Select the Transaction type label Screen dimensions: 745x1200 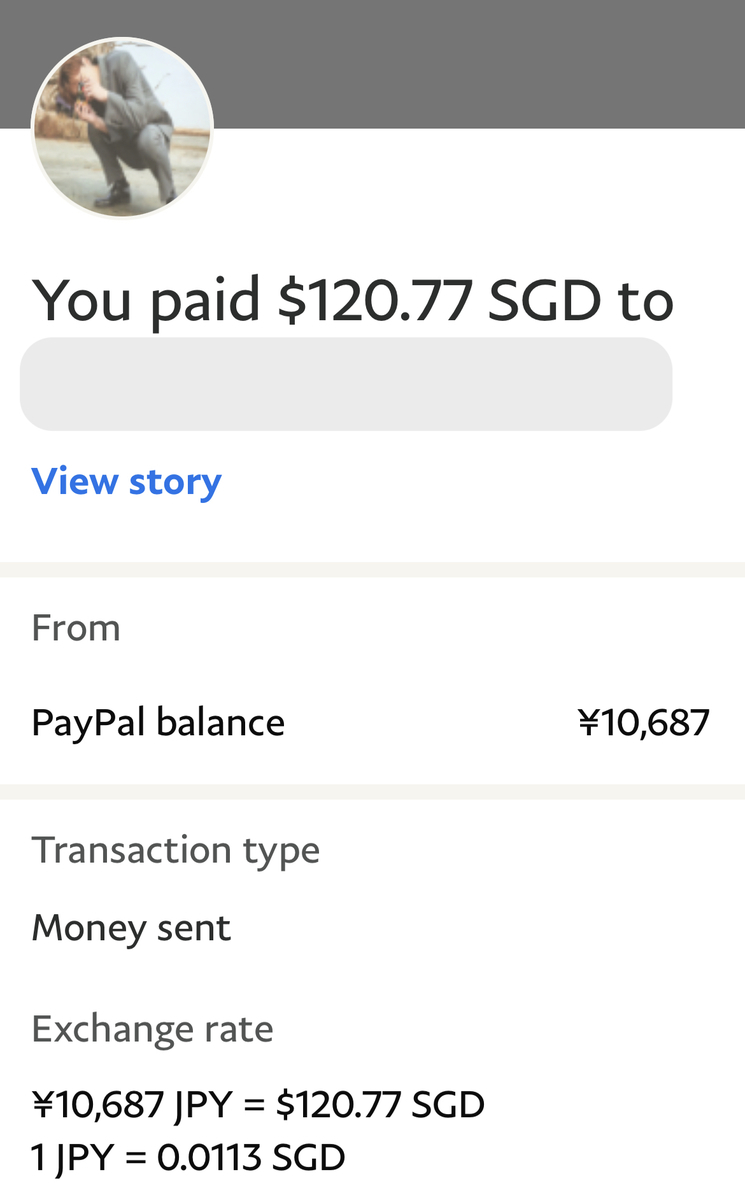(x=176, y=850)
